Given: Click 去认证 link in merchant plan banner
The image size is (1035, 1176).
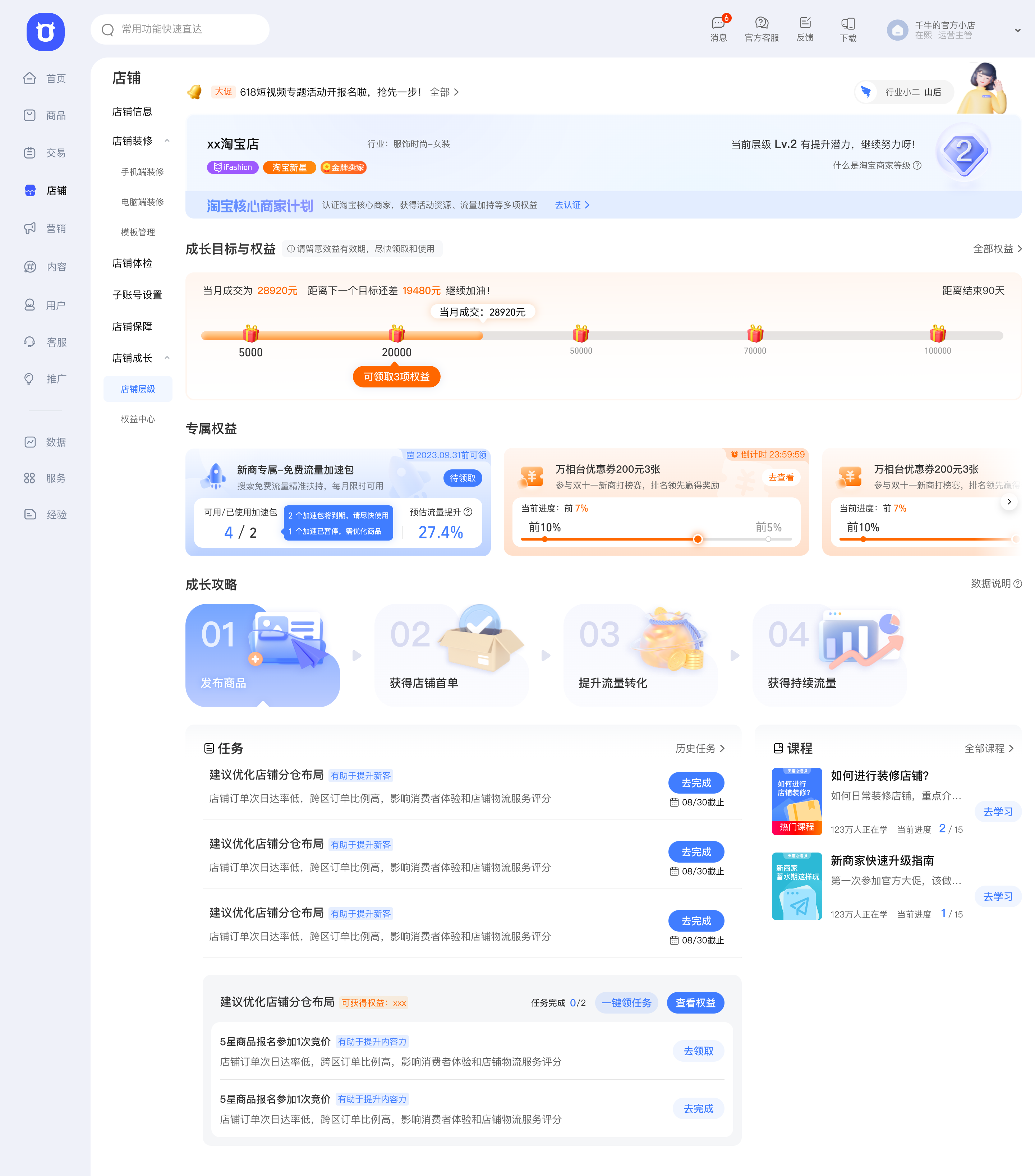Looking at the screenshot, I should tap(572, 205).
